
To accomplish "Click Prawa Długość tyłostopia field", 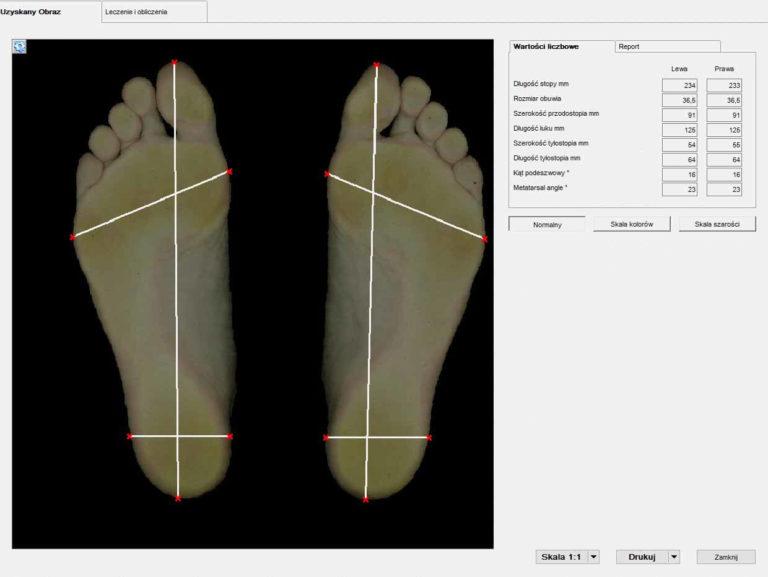I will coord(724,160).
